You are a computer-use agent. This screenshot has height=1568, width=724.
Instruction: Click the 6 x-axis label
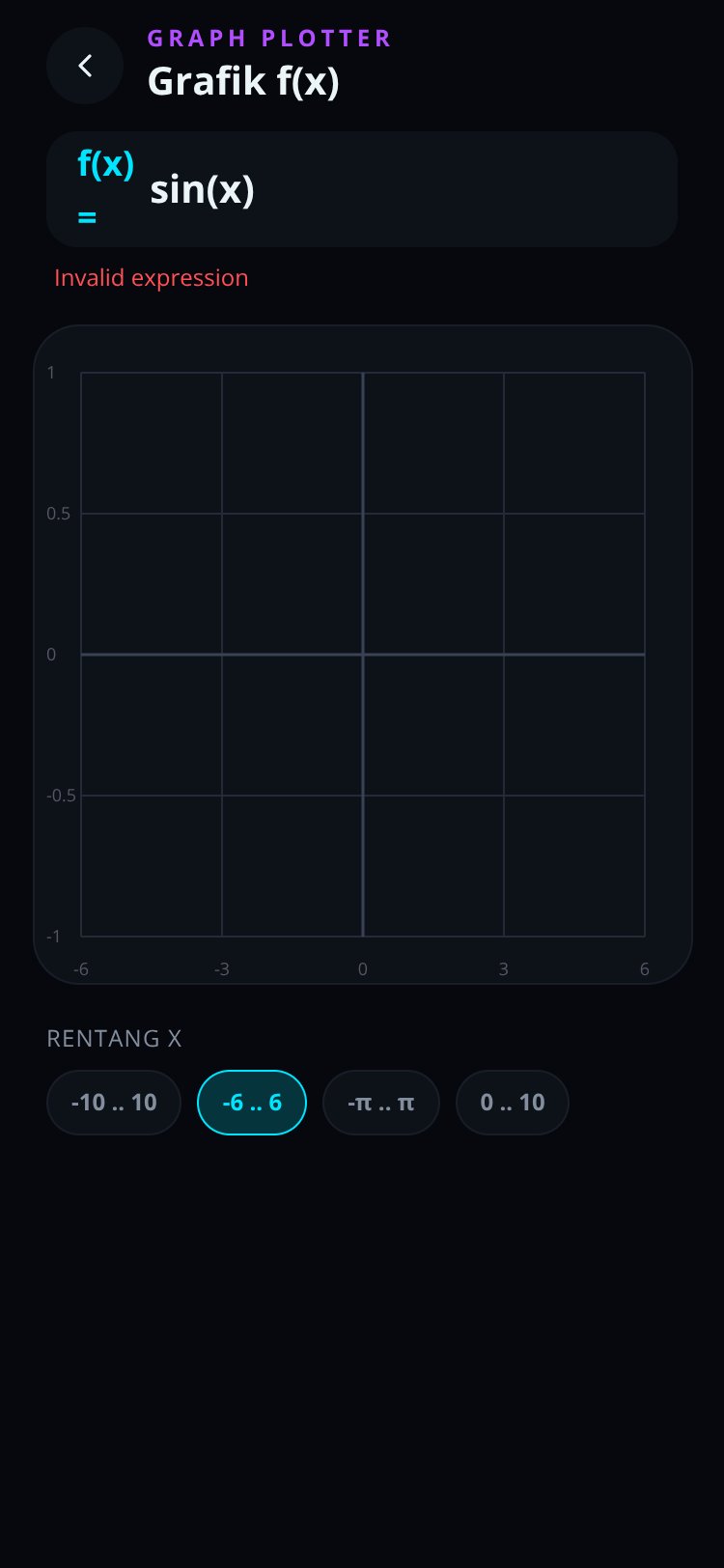click(645, 969)
